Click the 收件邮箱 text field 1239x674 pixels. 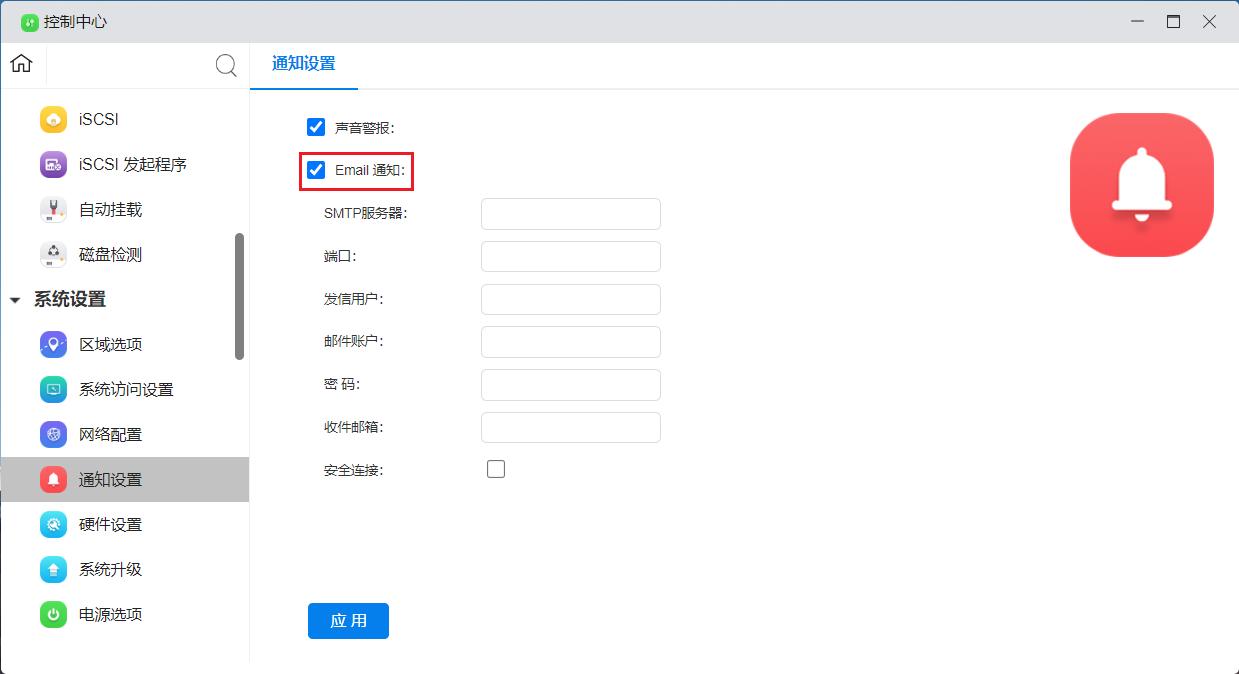point(570,427)
